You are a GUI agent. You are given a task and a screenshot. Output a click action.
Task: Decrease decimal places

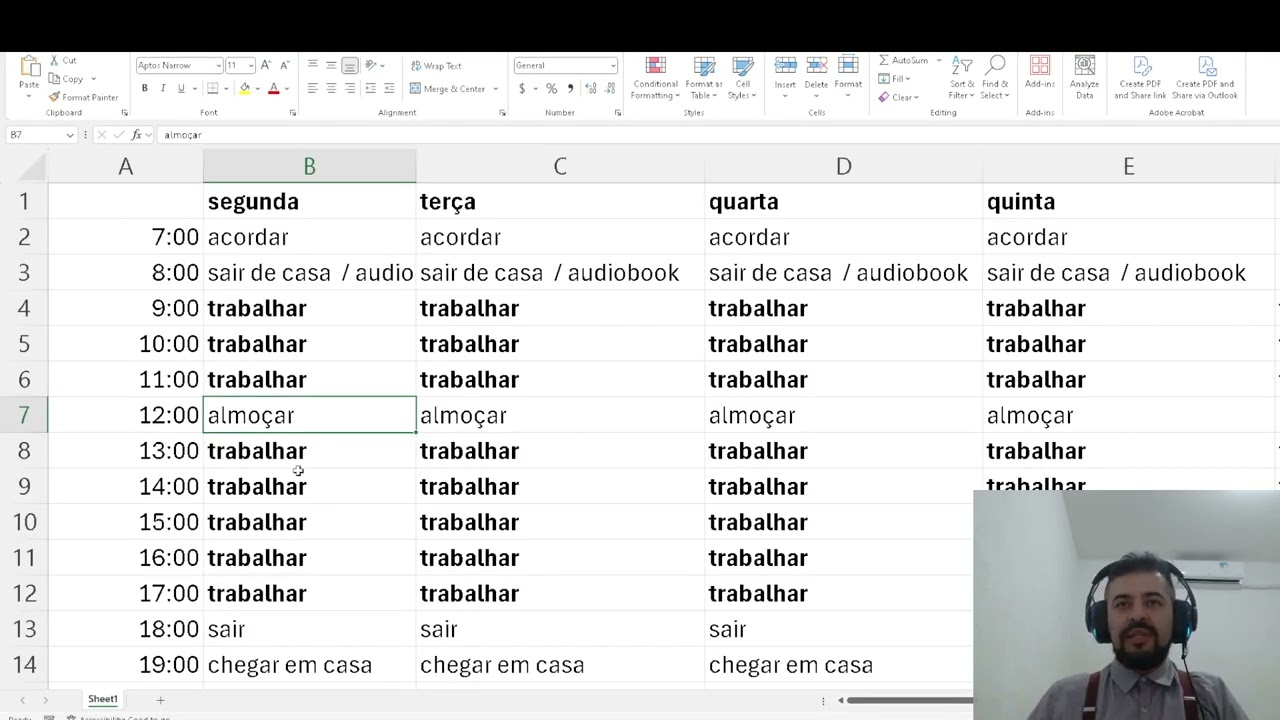(x=608, y=89)
